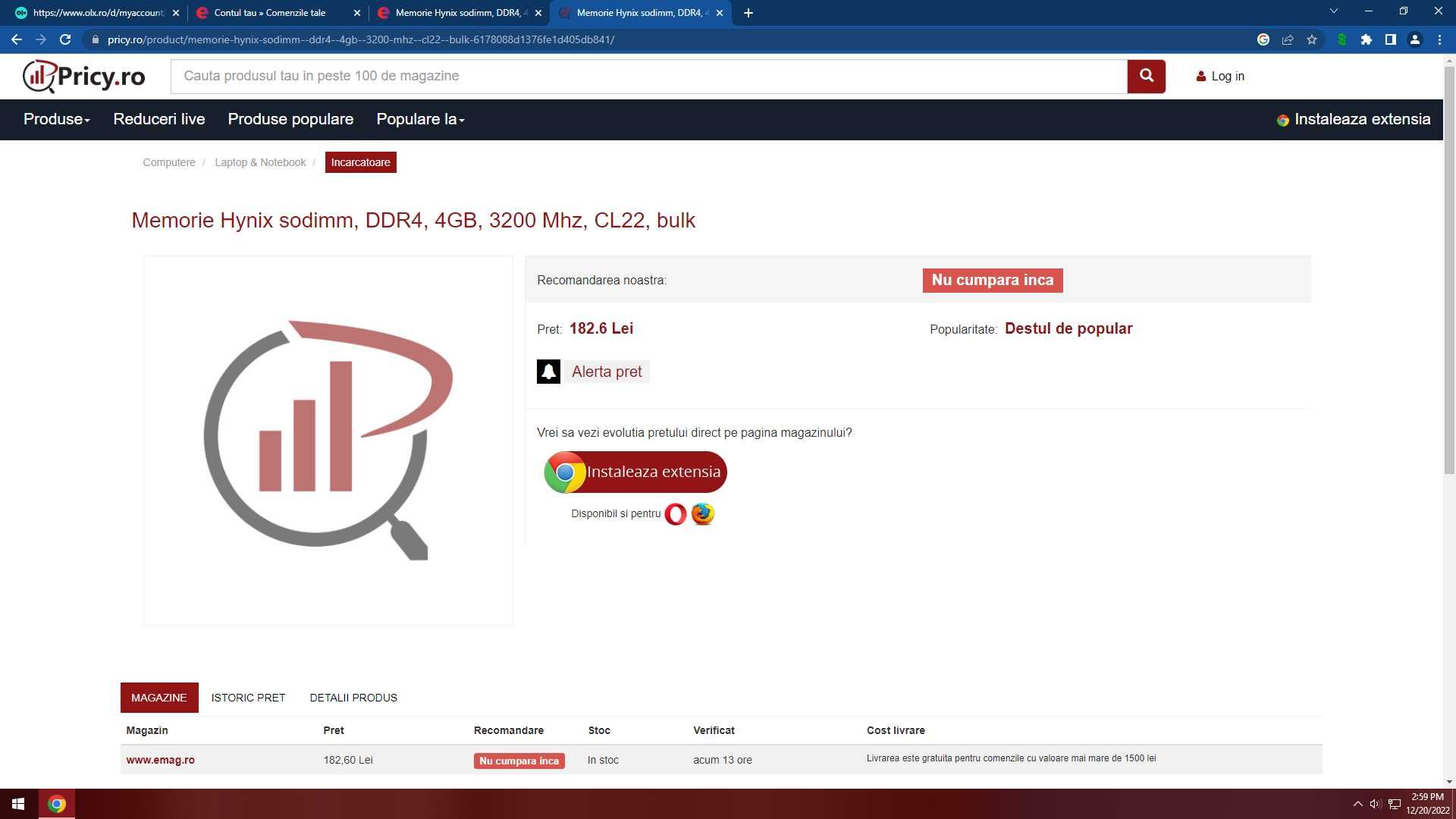
Task: Click the Cost livrare column header
Action: [x=896, y=730]
